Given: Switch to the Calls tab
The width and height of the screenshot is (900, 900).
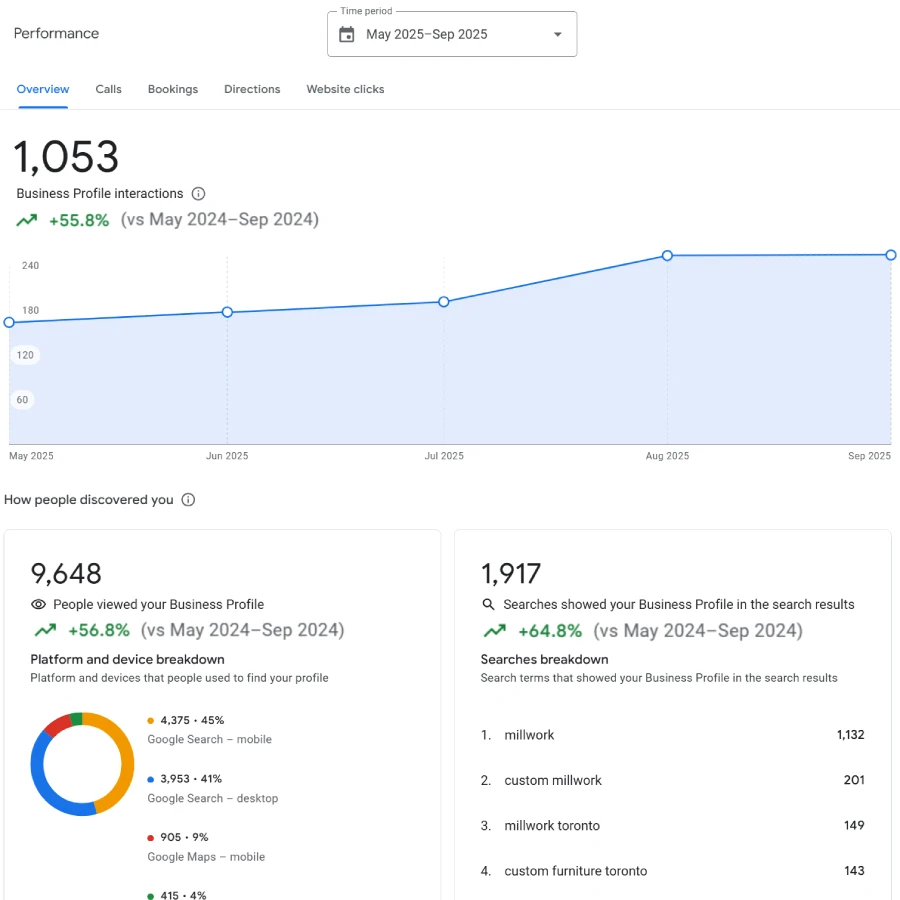Looking at the screenshot, I should [x=108, y=89].
